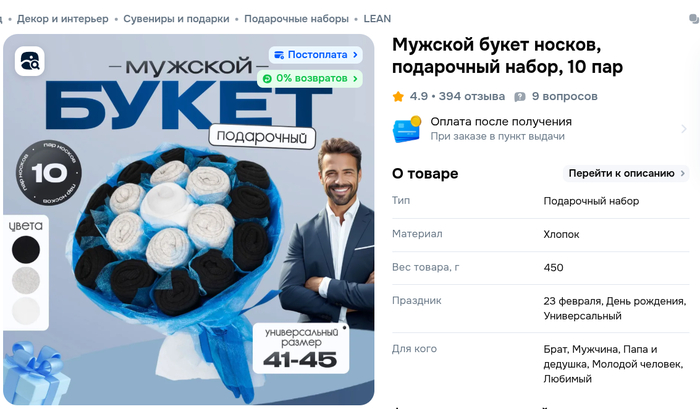Open the 9 вопросов link
700x409 pixels.
click(x=564, y=96)
